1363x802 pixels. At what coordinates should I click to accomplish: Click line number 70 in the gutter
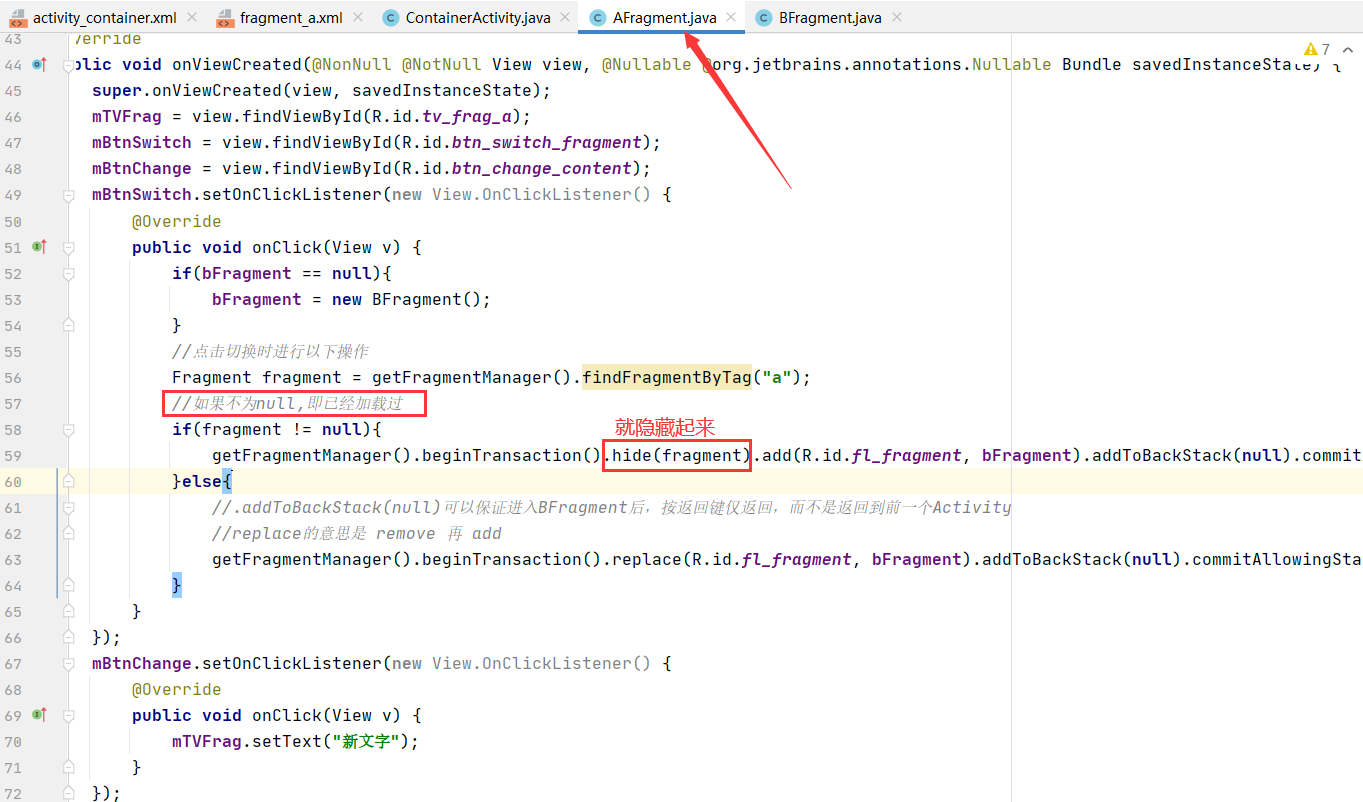pos(12,741)
